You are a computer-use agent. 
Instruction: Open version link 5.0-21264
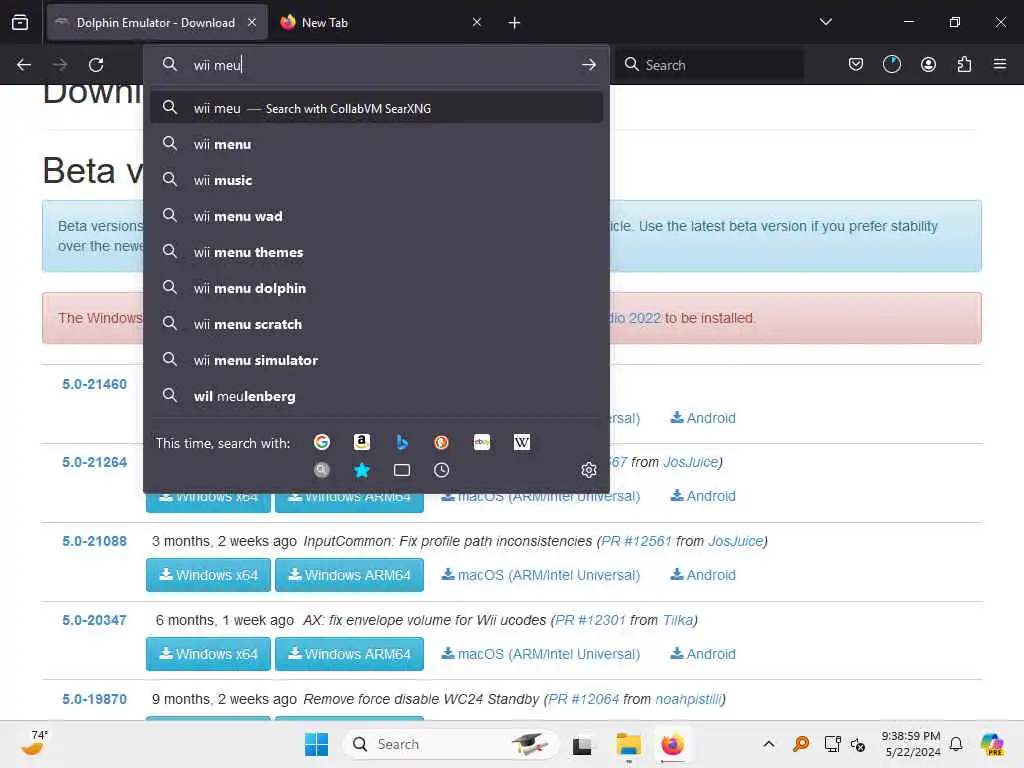click(94, 462)
